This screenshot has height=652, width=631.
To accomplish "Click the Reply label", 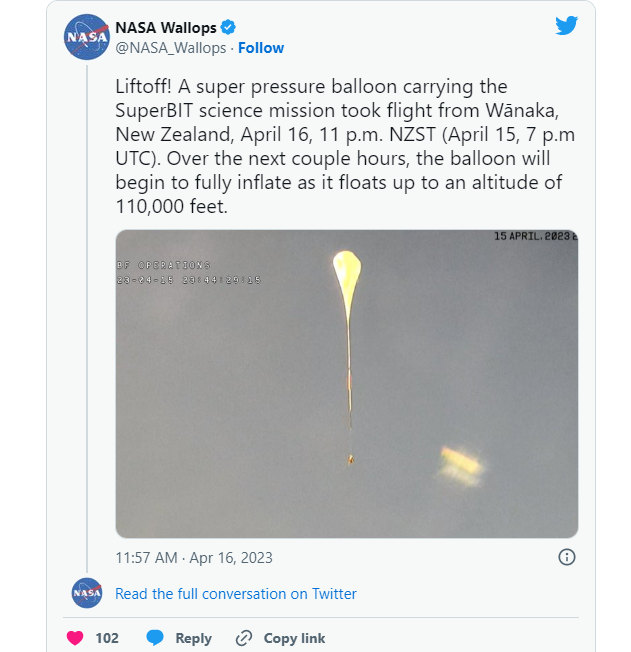I will click(193, 638).
